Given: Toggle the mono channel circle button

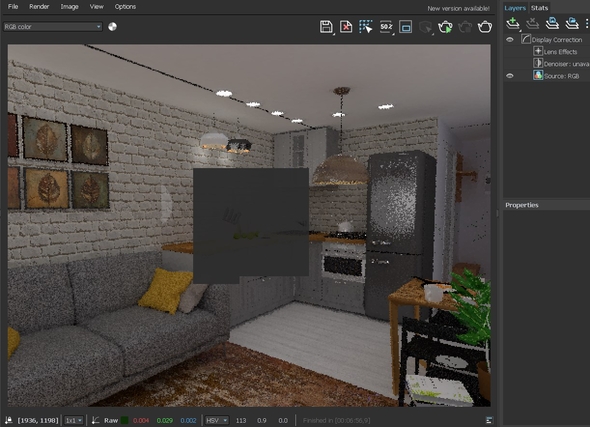Looking at the screenshot, I should point(112,27).
